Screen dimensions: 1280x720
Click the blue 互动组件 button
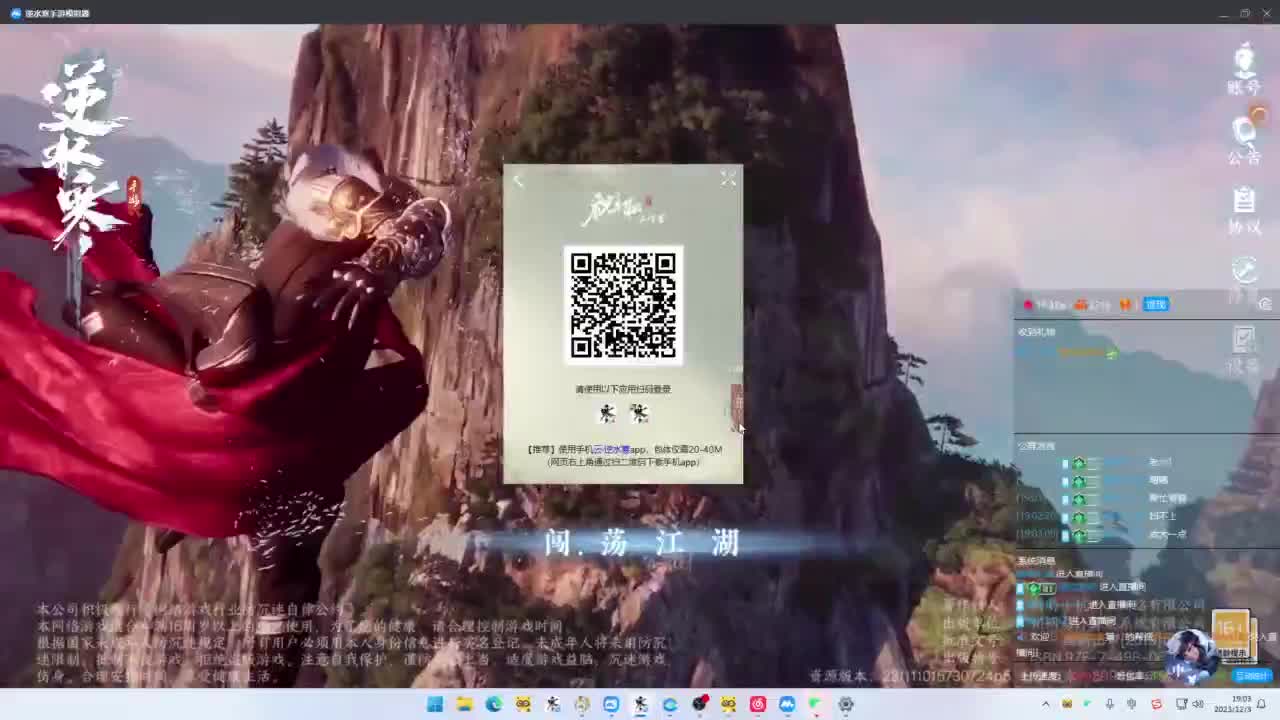point(1251,676)
